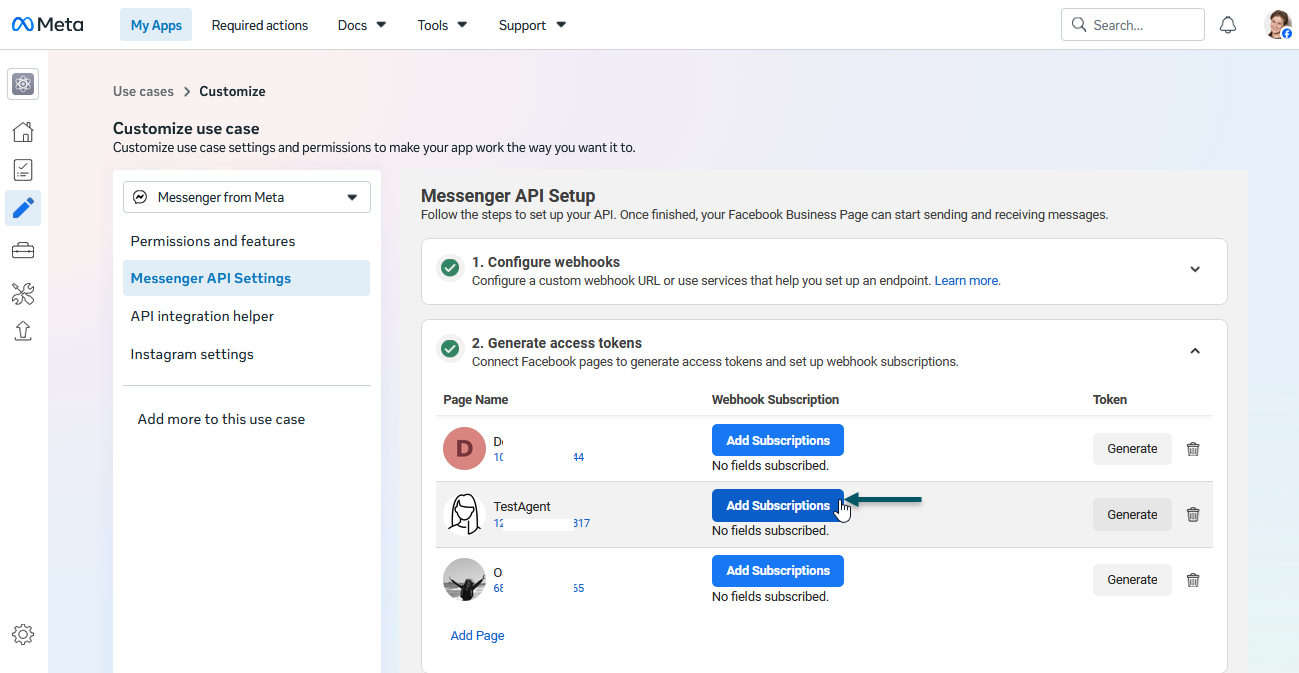Click Add Subscriptions for TestAgent
Viewport: 1299px width, 673px height.
(x=778, y=505)
